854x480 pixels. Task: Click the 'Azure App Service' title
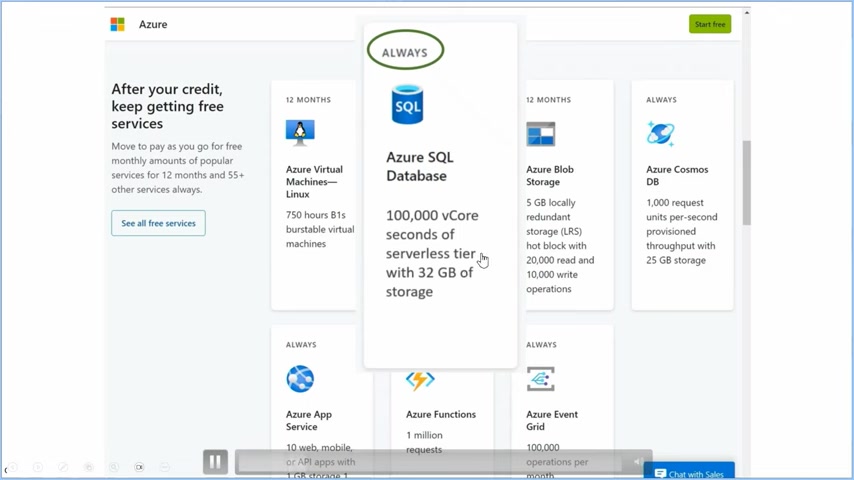click(309, 420)
